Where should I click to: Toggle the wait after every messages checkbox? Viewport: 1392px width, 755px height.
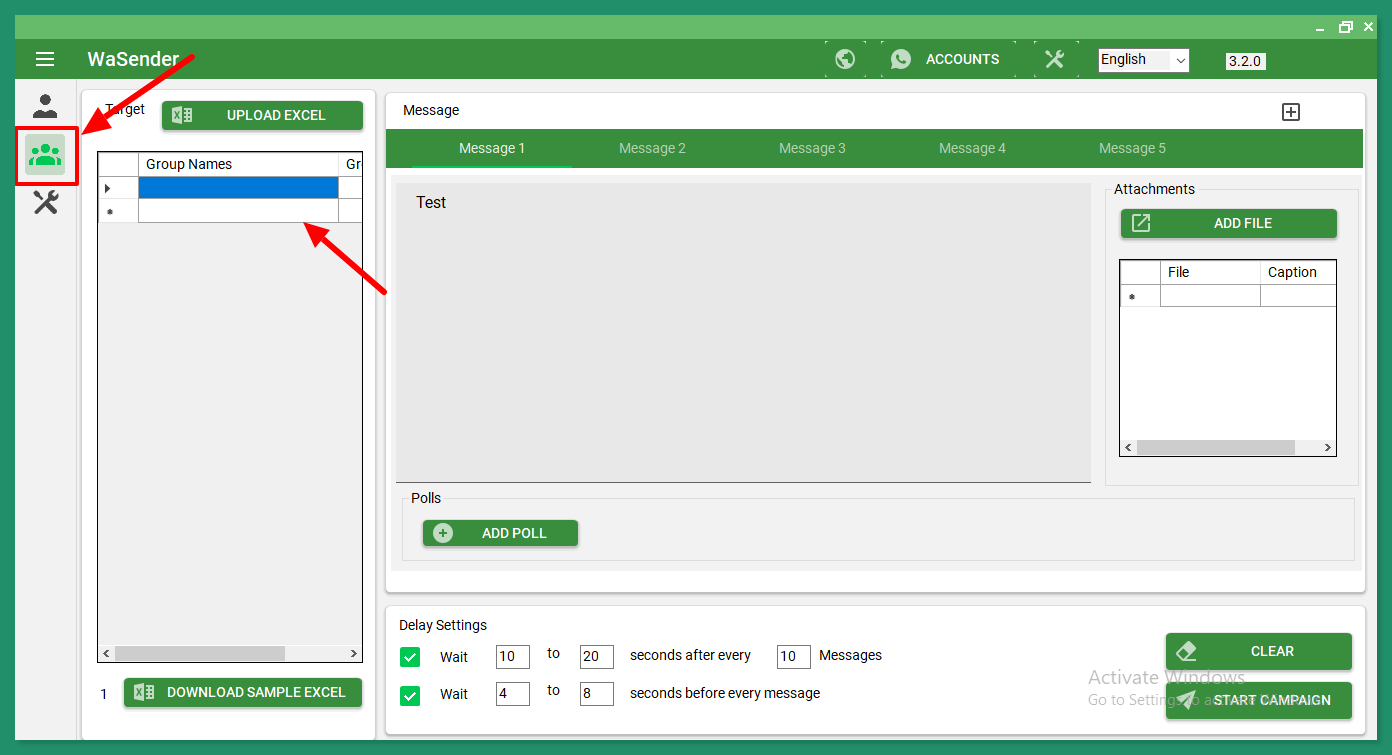coord(410,657)
